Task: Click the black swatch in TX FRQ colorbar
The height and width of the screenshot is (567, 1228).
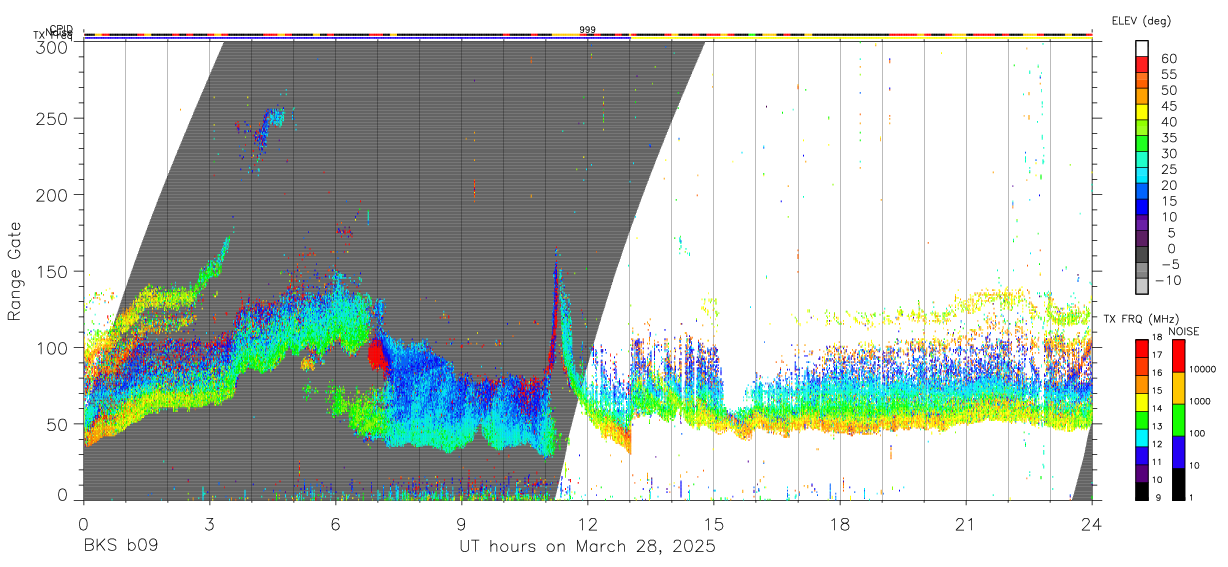Action: coord(1142,489)
